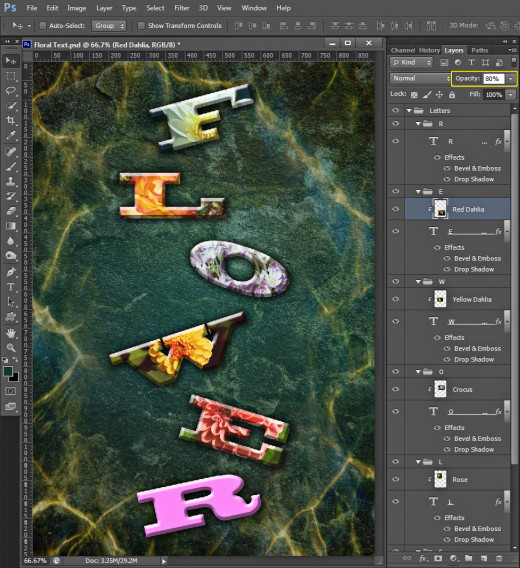Image resolution: width=520 pixels, height=568 pixels.
Task: Choose the Clone Stamp tool
Action: [11, 181]
